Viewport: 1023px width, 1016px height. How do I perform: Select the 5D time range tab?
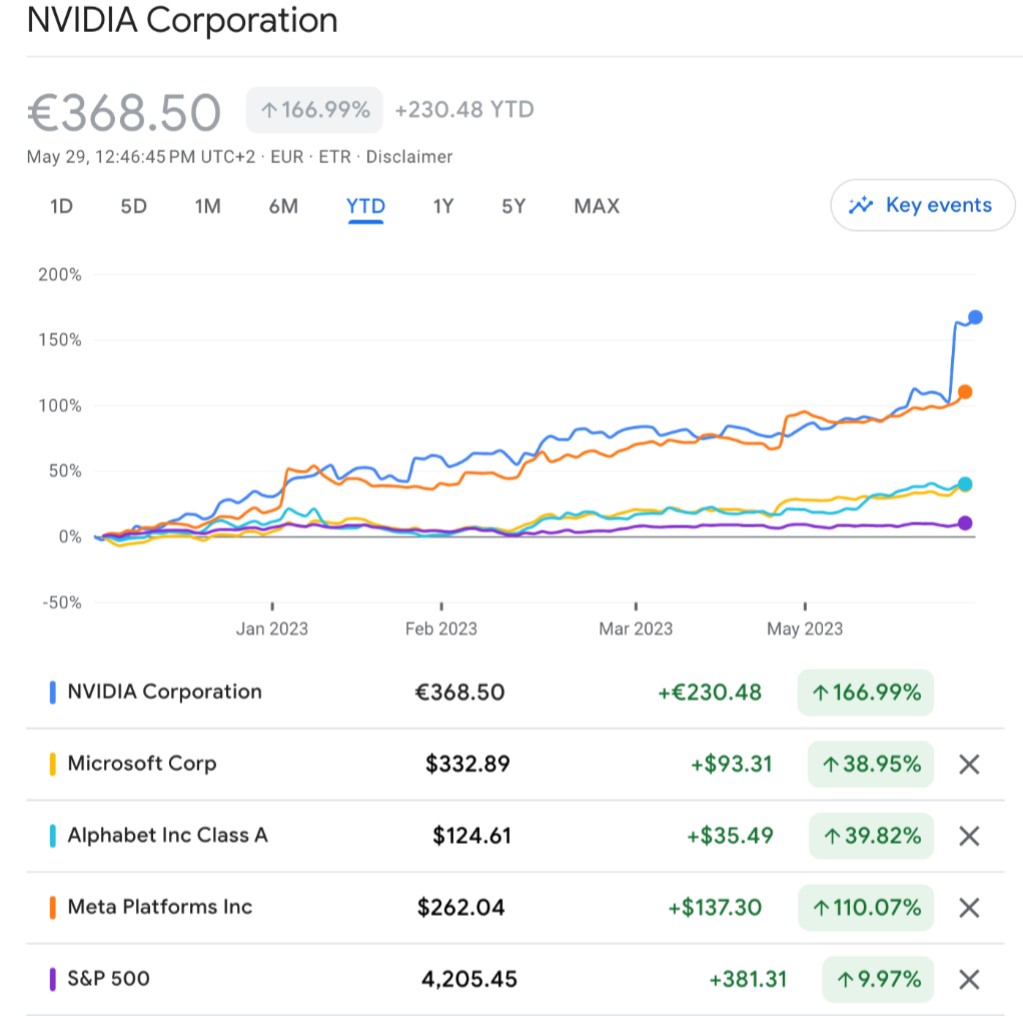134,206
